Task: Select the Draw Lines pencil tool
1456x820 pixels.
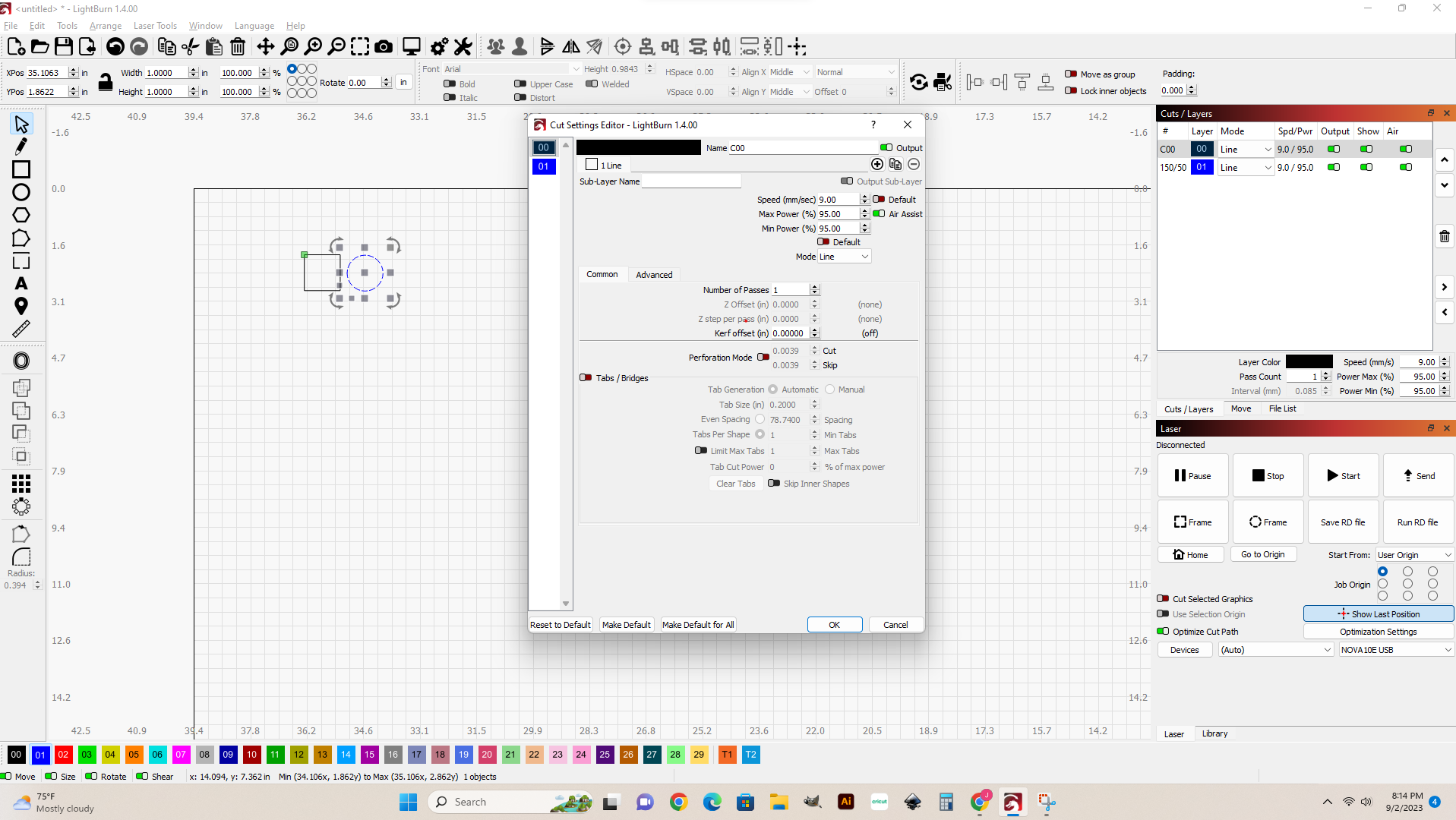Action: (21, 146)
